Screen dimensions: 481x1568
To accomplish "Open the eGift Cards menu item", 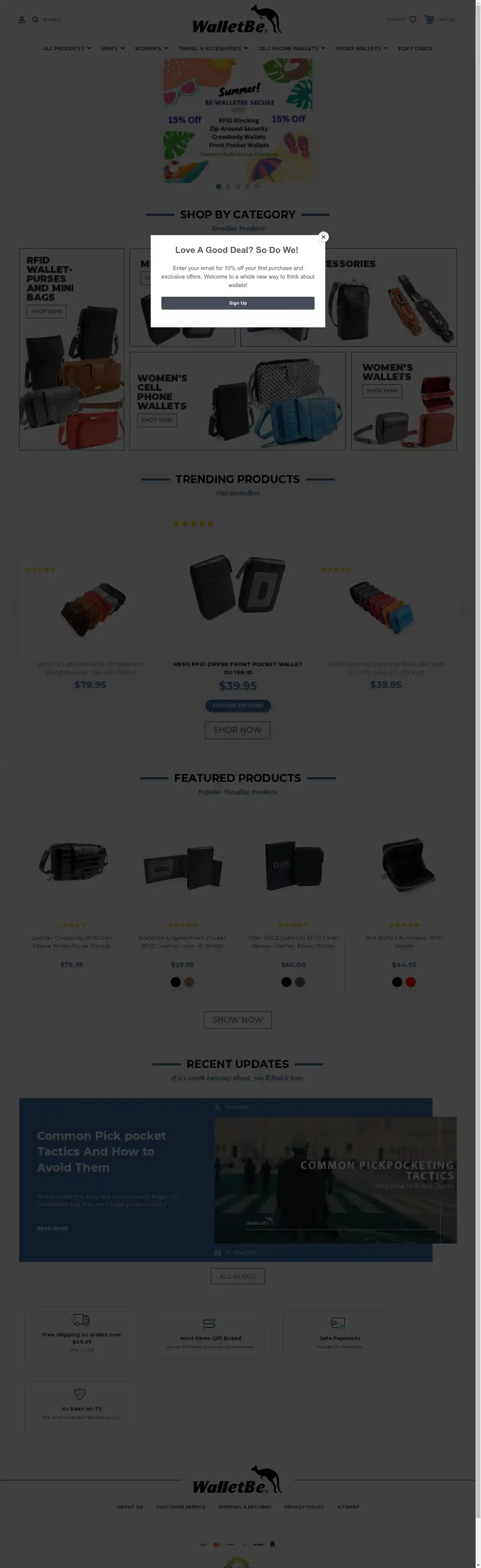I will [x=415, y=48].
